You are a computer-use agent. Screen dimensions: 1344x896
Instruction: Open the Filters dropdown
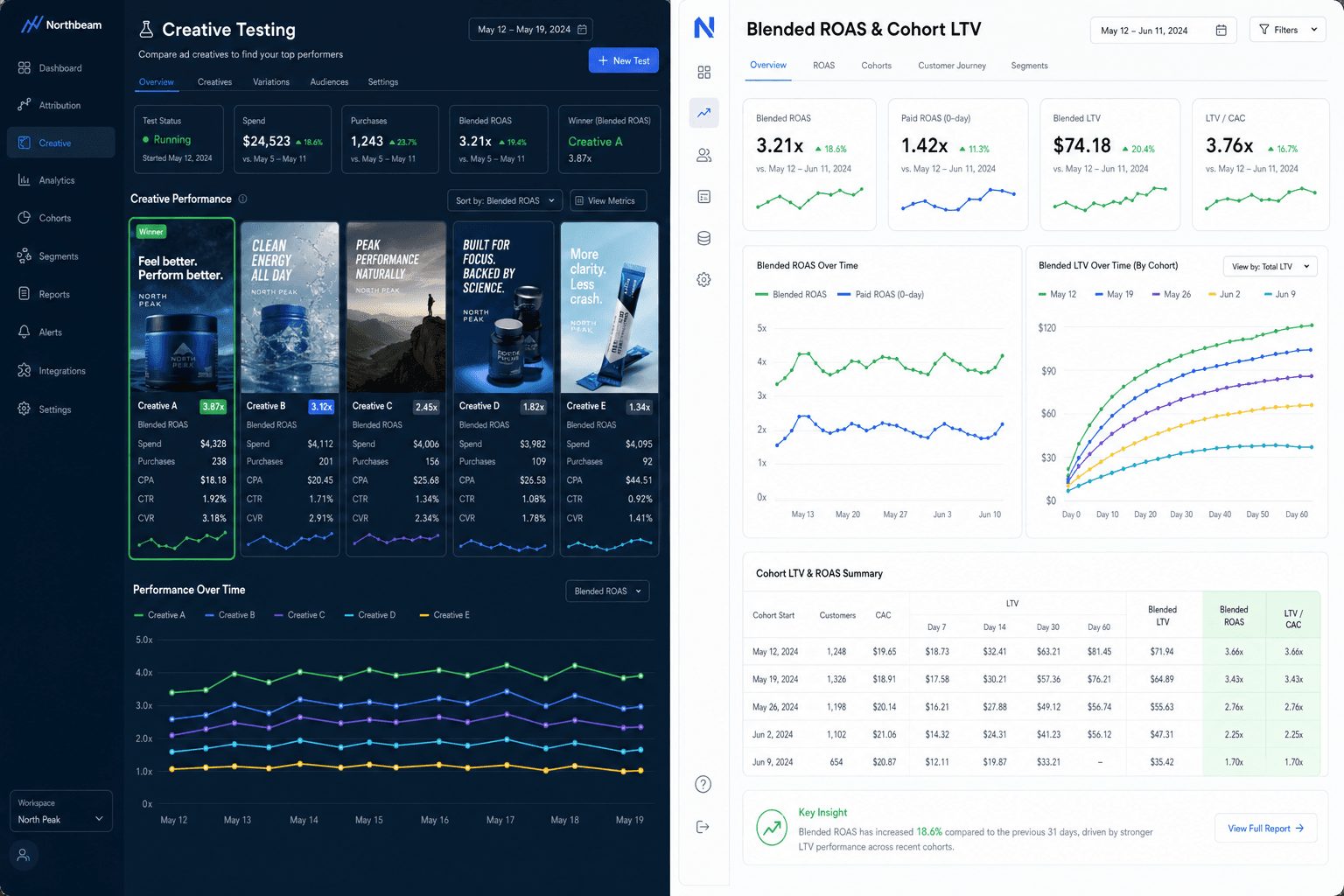pos(1287,30)
